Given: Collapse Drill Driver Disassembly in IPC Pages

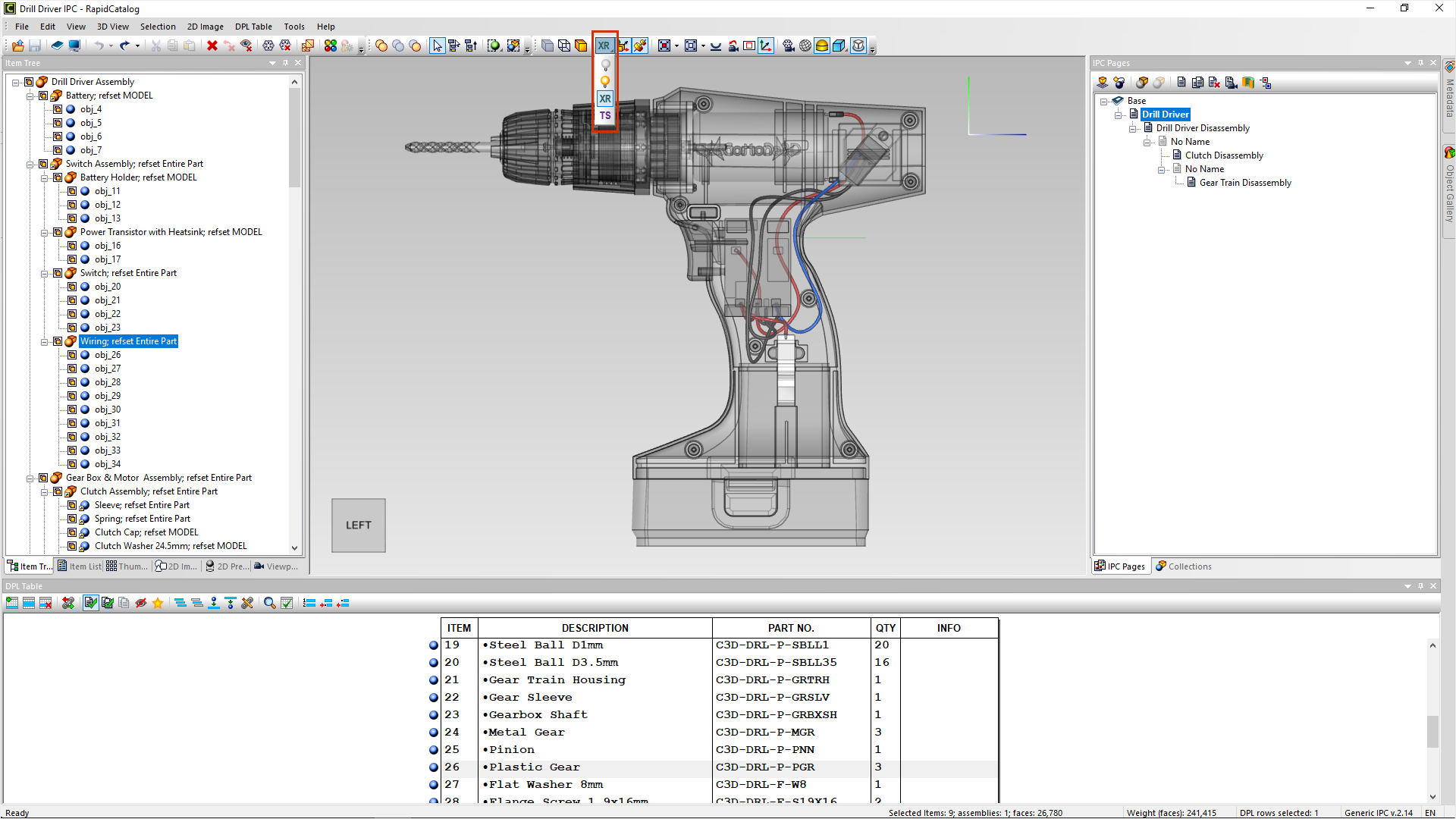Looking at the screenshot, I should coord(1132,129).
